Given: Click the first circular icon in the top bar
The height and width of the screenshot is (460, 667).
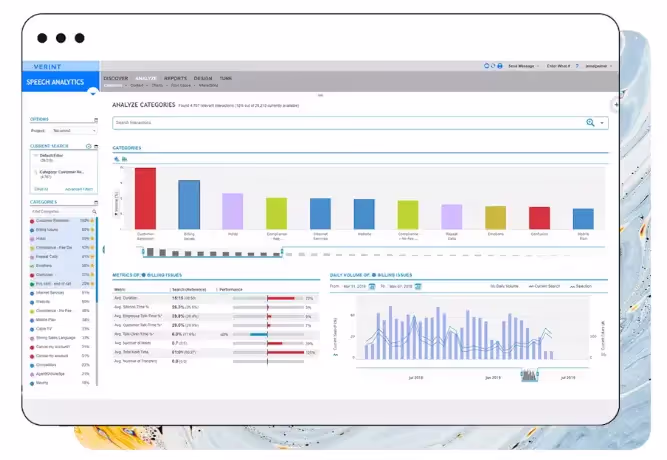Looking at the screenshot, I should 487,66.
